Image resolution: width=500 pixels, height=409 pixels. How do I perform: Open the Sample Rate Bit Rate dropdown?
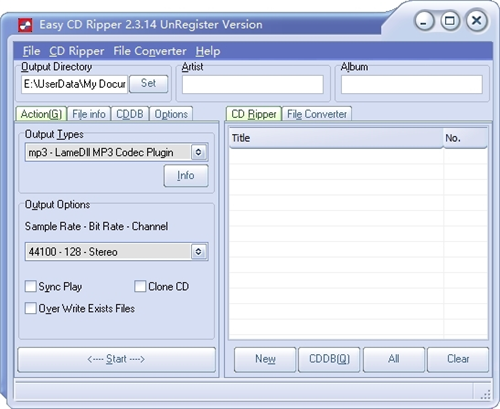pyautogui.click(x=198, y=251)
